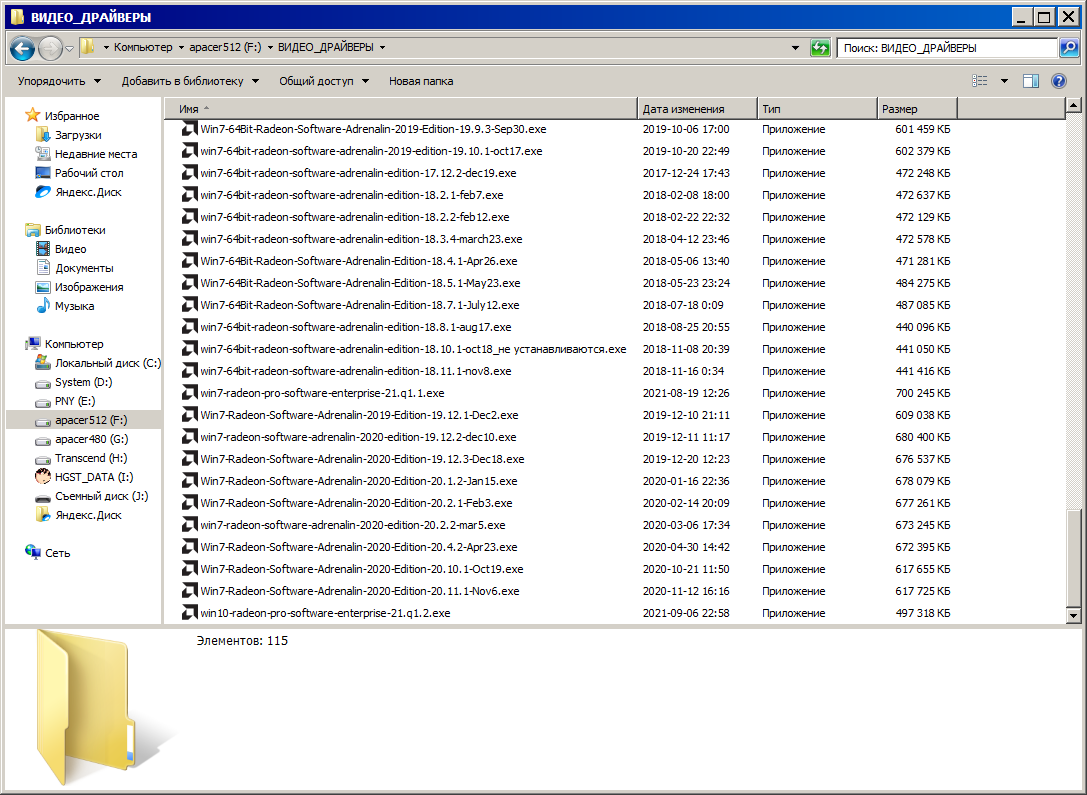
Task: Open the Help question mark icon
Action: (x=1059, y=81)
